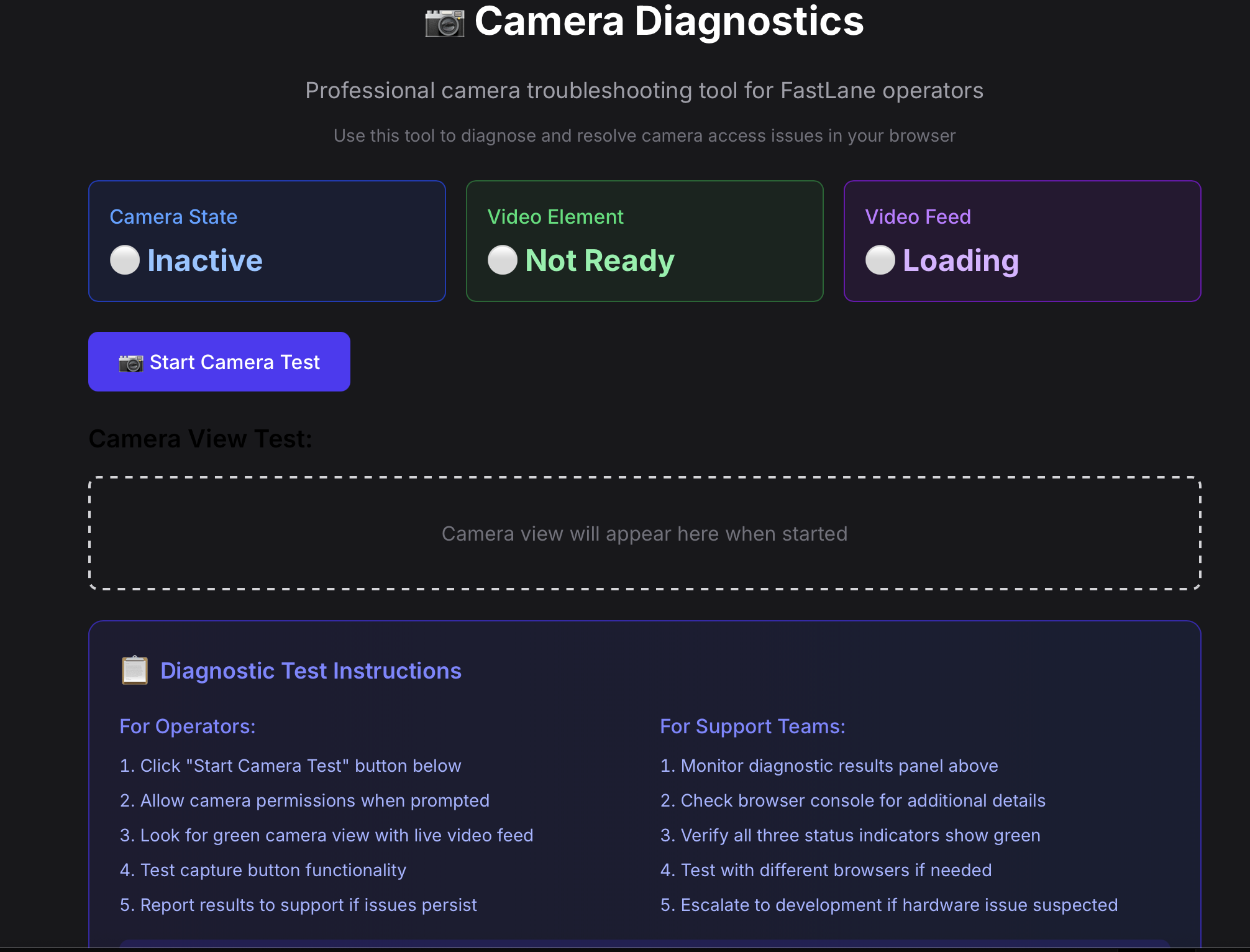Click the camera icon beside Camera Diagnostics title
This screenshot has height=952, width=1250.
pyautogui.click(x=444, y=23)
